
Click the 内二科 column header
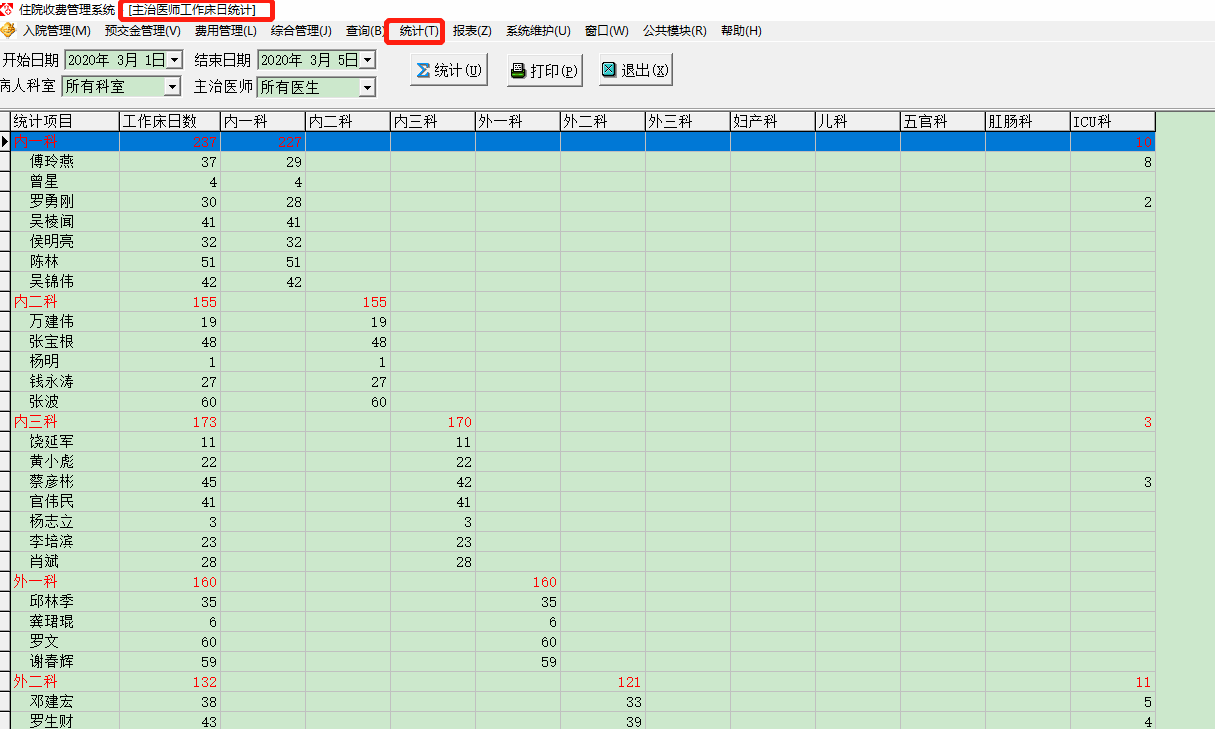348,121
